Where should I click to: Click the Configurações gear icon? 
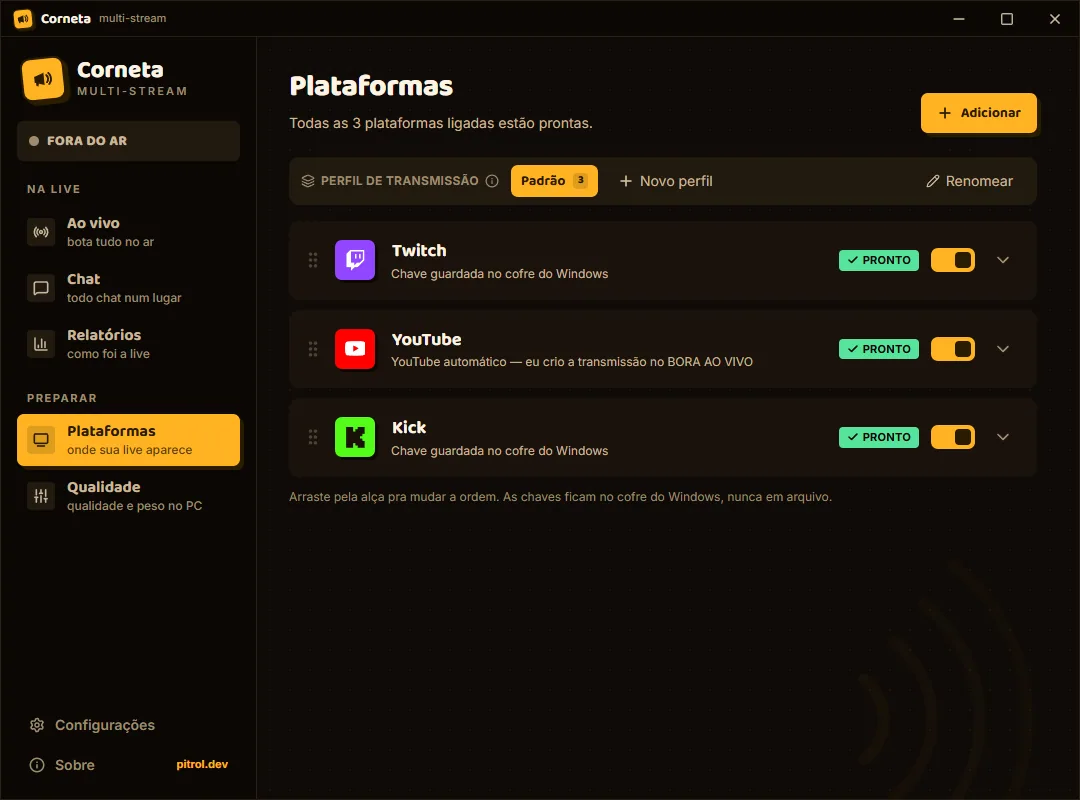(37, 725)
